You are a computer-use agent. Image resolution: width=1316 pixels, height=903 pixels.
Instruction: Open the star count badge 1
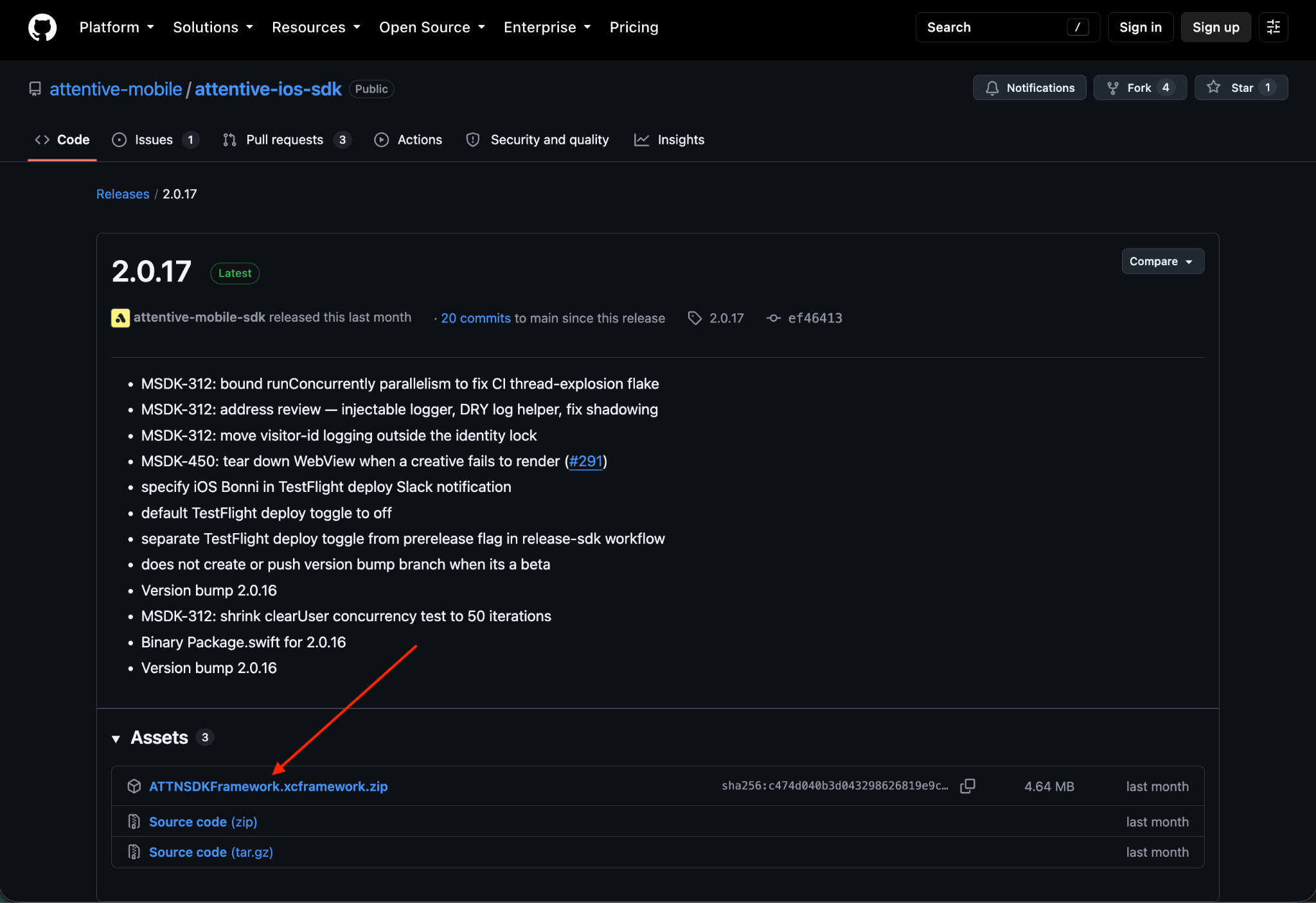pos(1268,87)
